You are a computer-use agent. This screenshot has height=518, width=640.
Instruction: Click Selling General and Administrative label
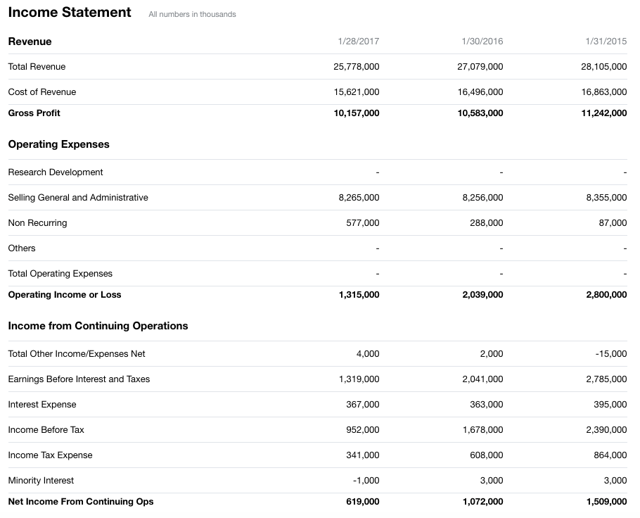click(78, 198)
